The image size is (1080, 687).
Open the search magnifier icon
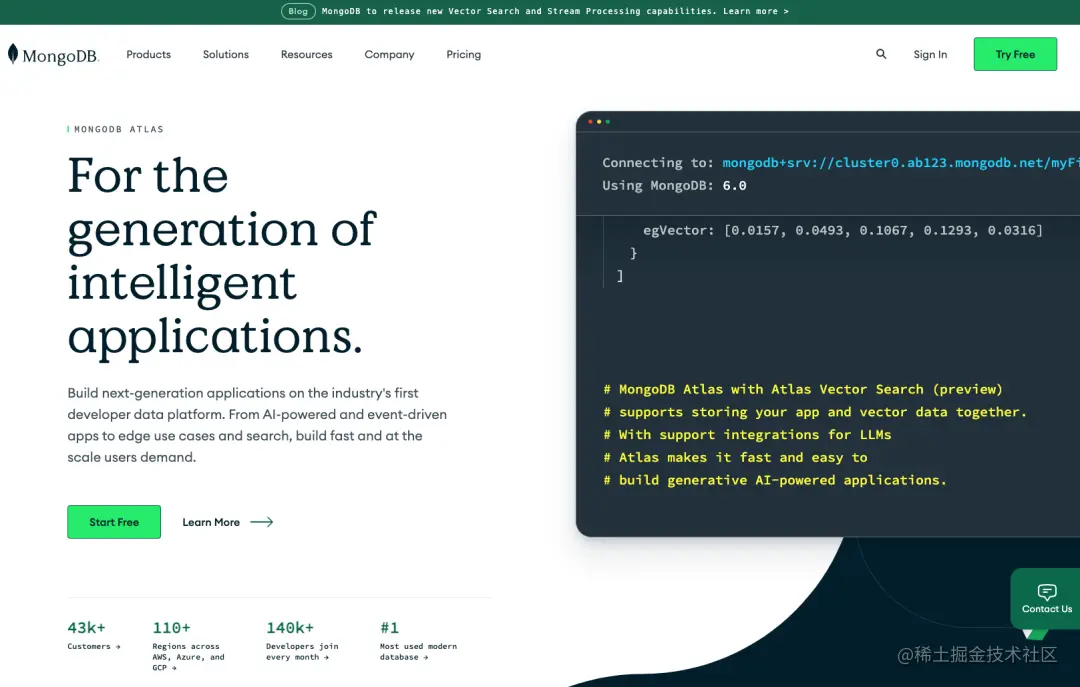[881, 54]
